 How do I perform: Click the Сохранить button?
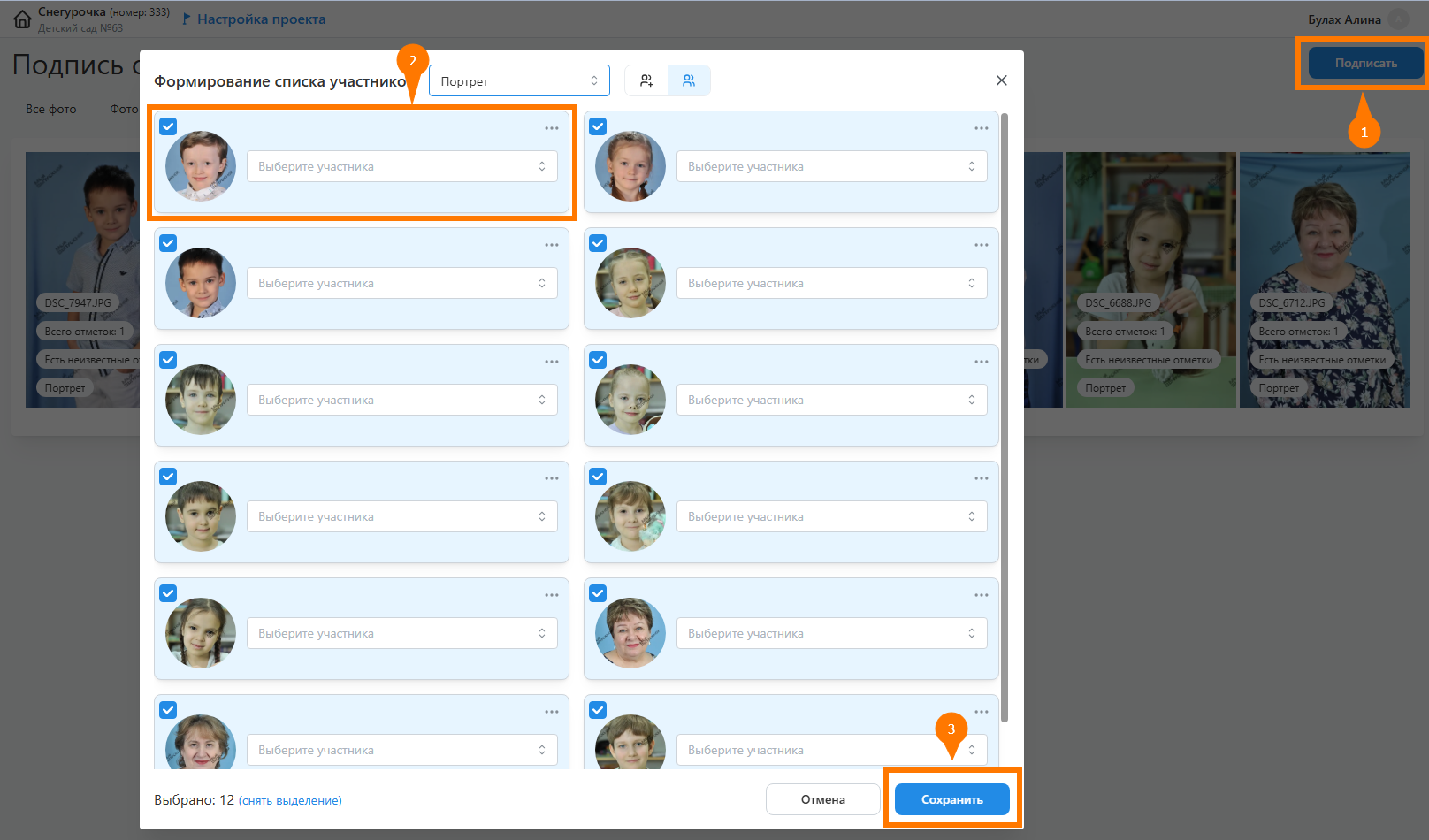point(951,799)
